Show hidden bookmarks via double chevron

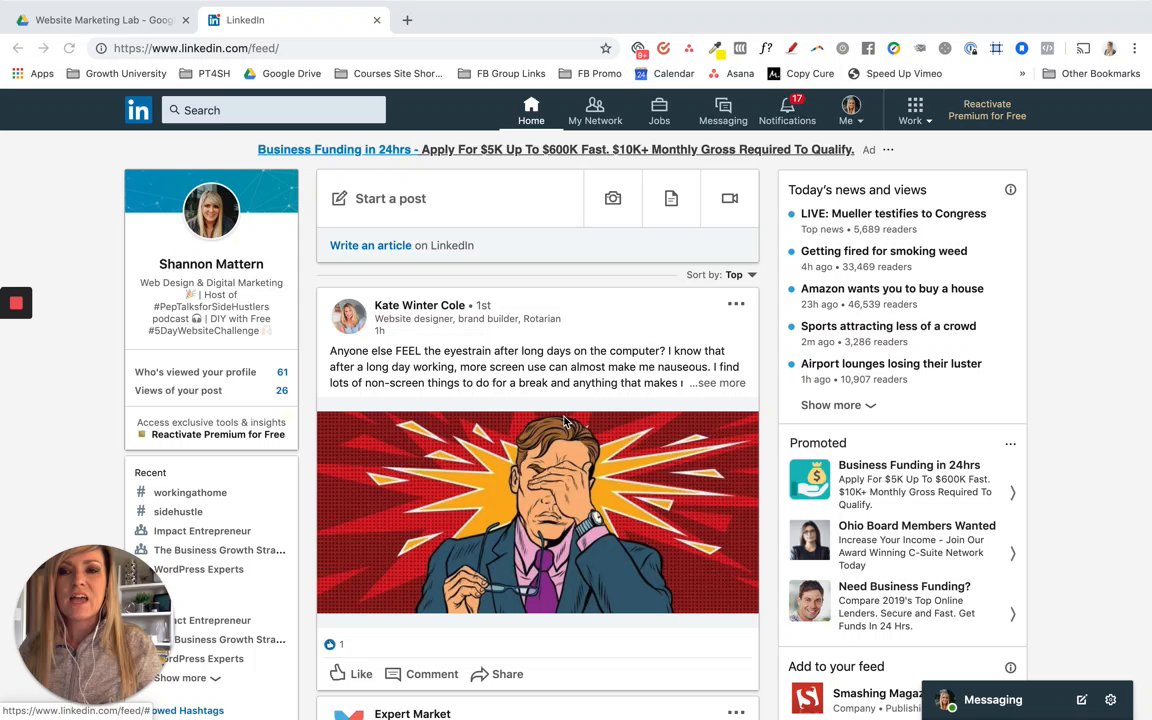pos(1022,73)
